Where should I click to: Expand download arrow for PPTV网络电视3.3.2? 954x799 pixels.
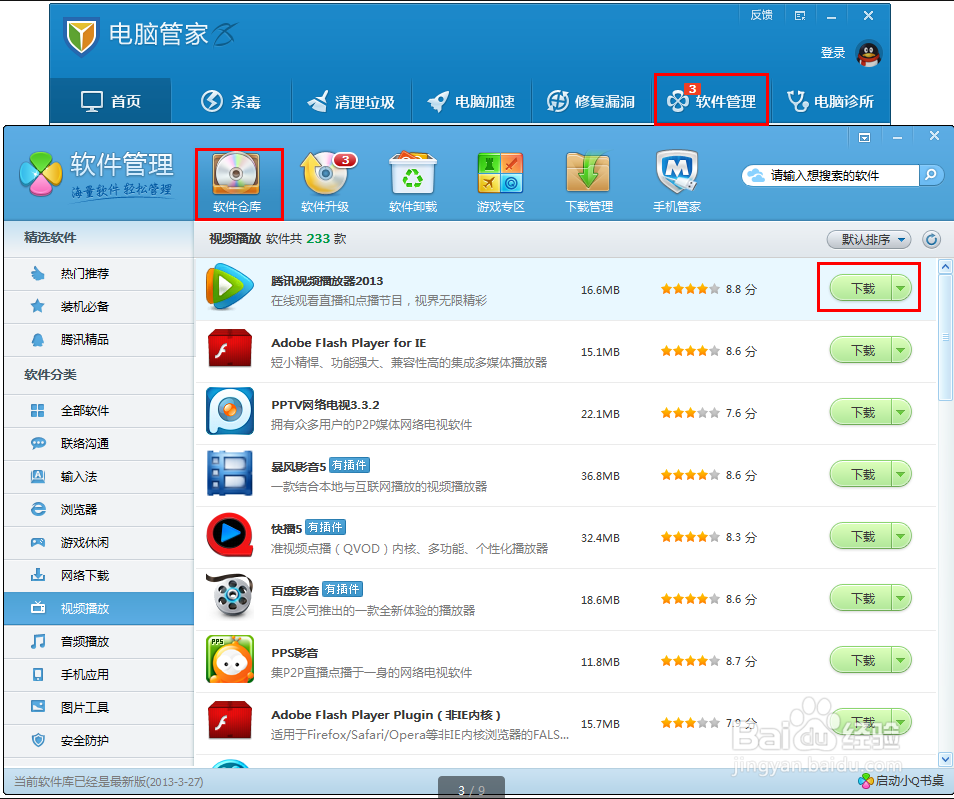(901, 412)
